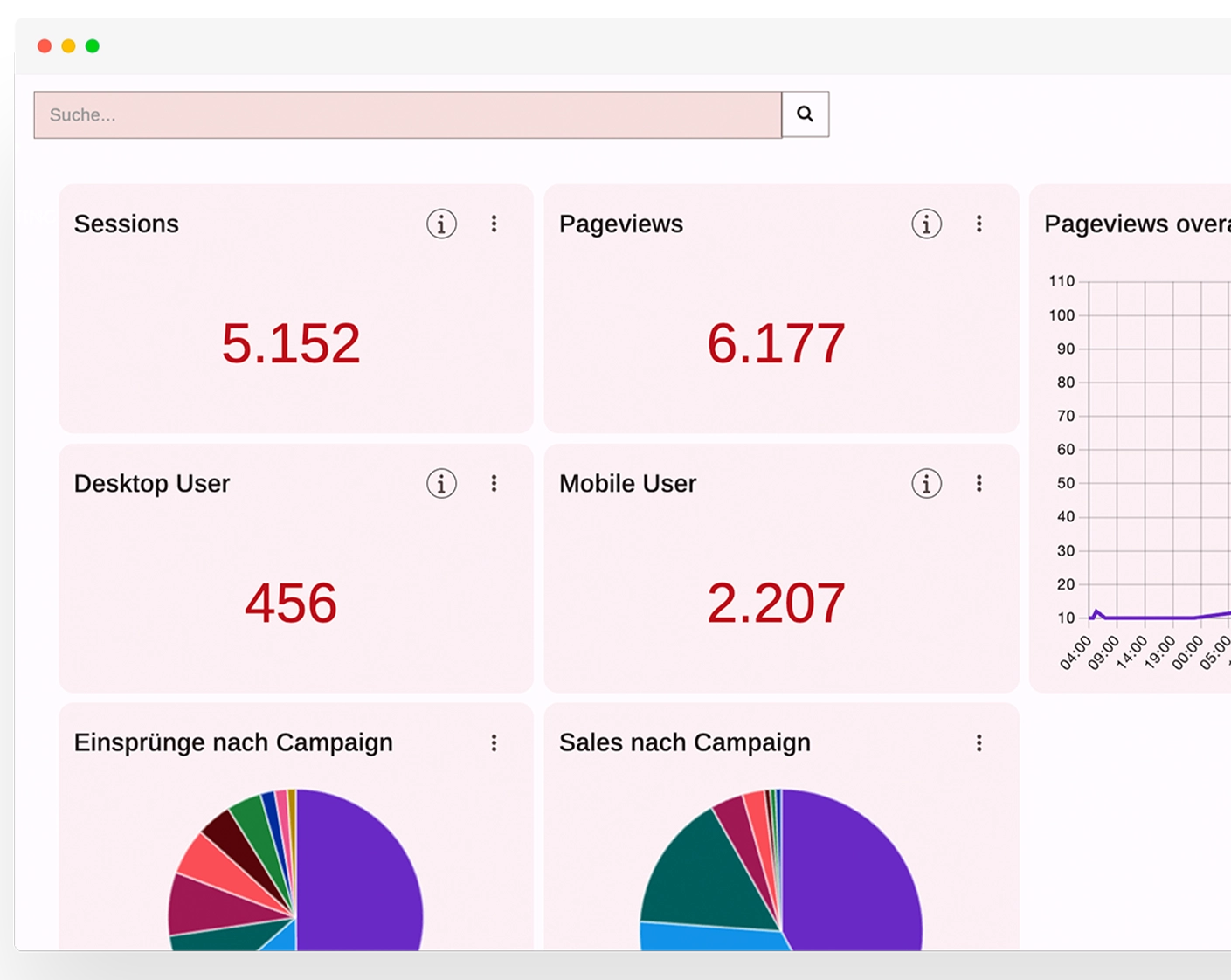Open Desktop User card kebab menu

point(494,484)
